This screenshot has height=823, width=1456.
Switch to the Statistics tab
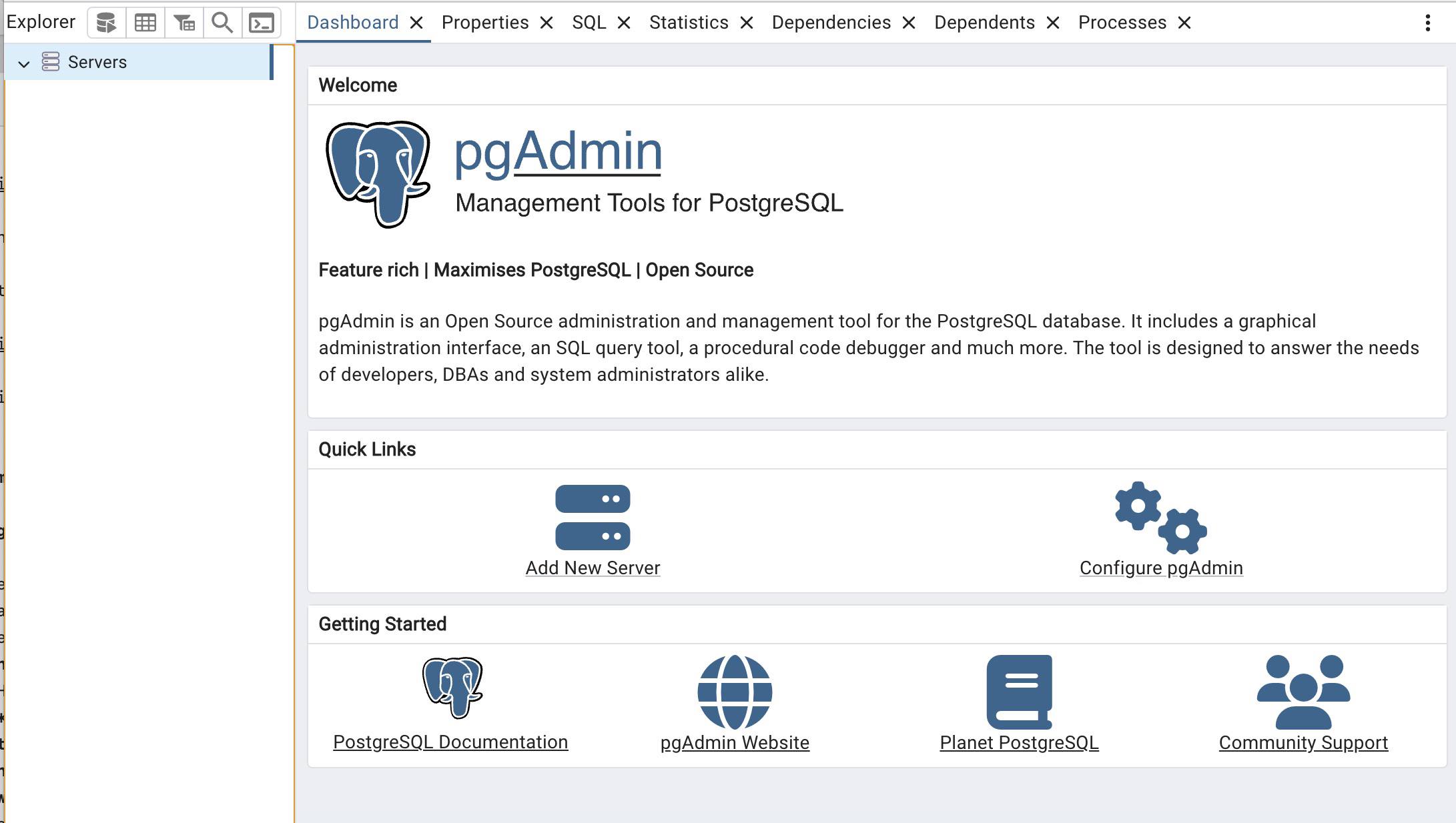point(689,22)
